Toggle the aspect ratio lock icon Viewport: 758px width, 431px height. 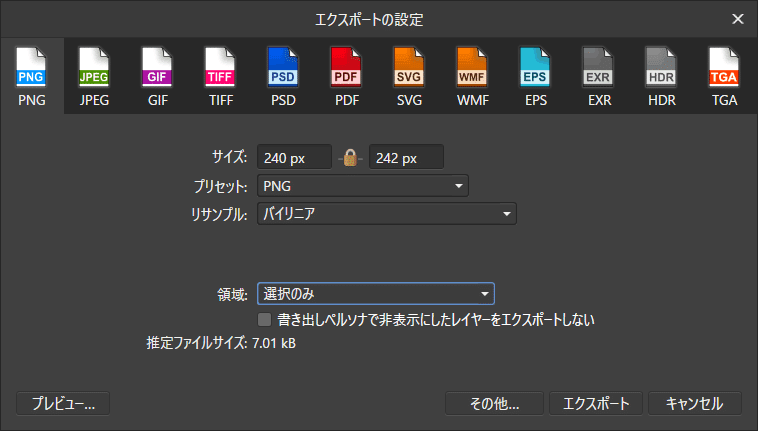(x=350, y=158)
